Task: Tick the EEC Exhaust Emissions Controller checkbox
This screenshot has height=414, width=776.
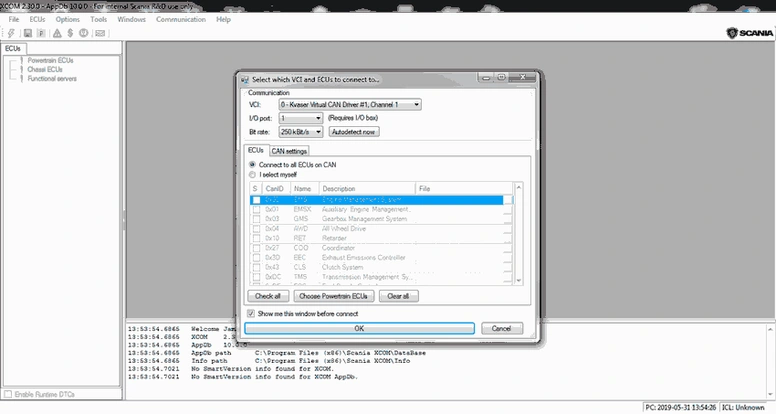Action: pyautogui.click(x=256, y=258)
